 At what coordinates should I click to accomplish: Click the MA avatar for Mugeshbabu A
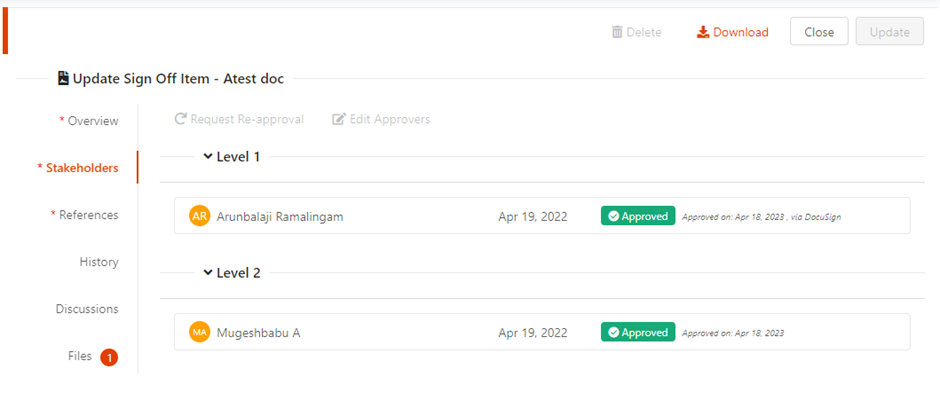[200, 332]
